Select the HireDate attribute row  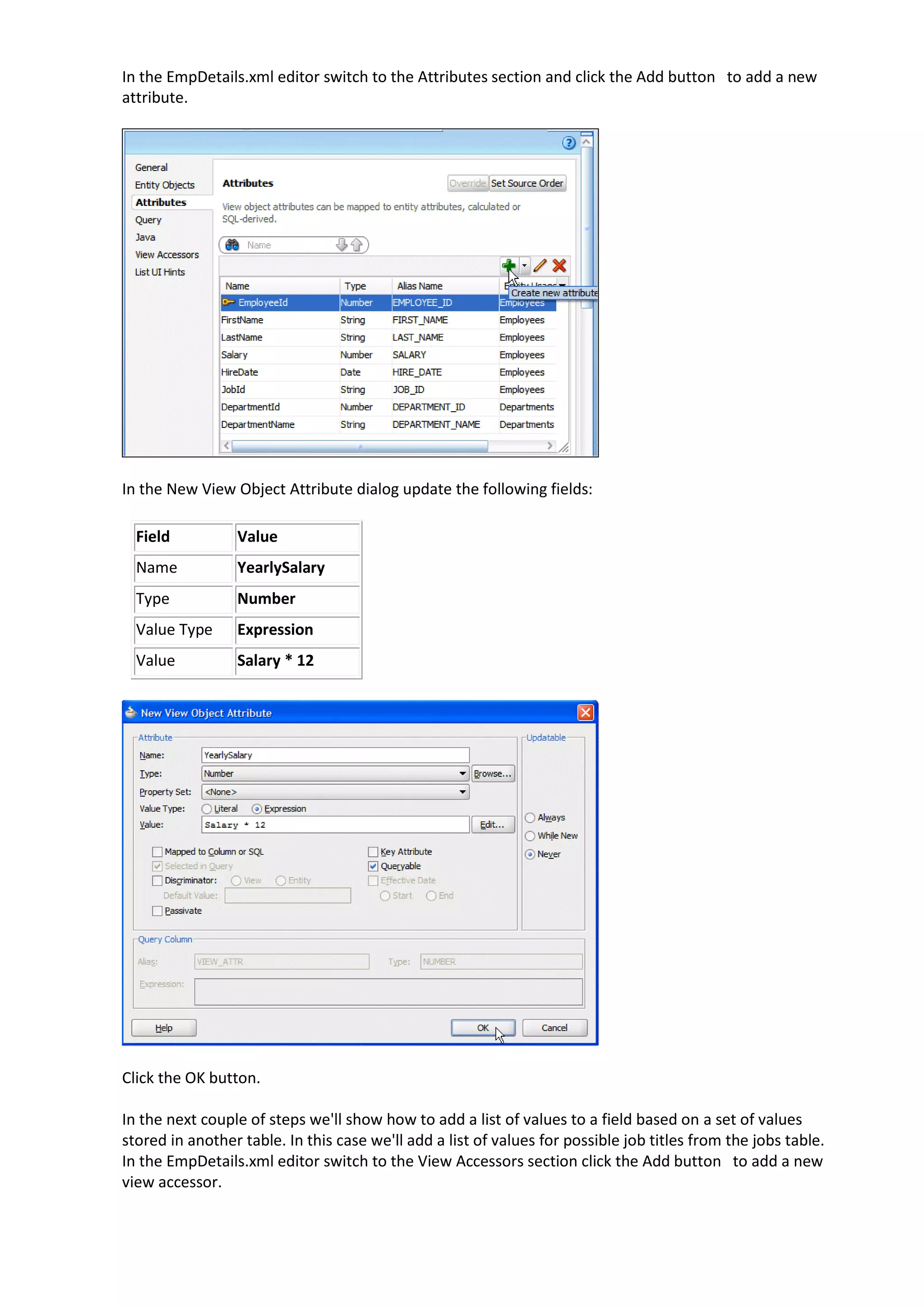pyautogui.click(x=388, y=372)
